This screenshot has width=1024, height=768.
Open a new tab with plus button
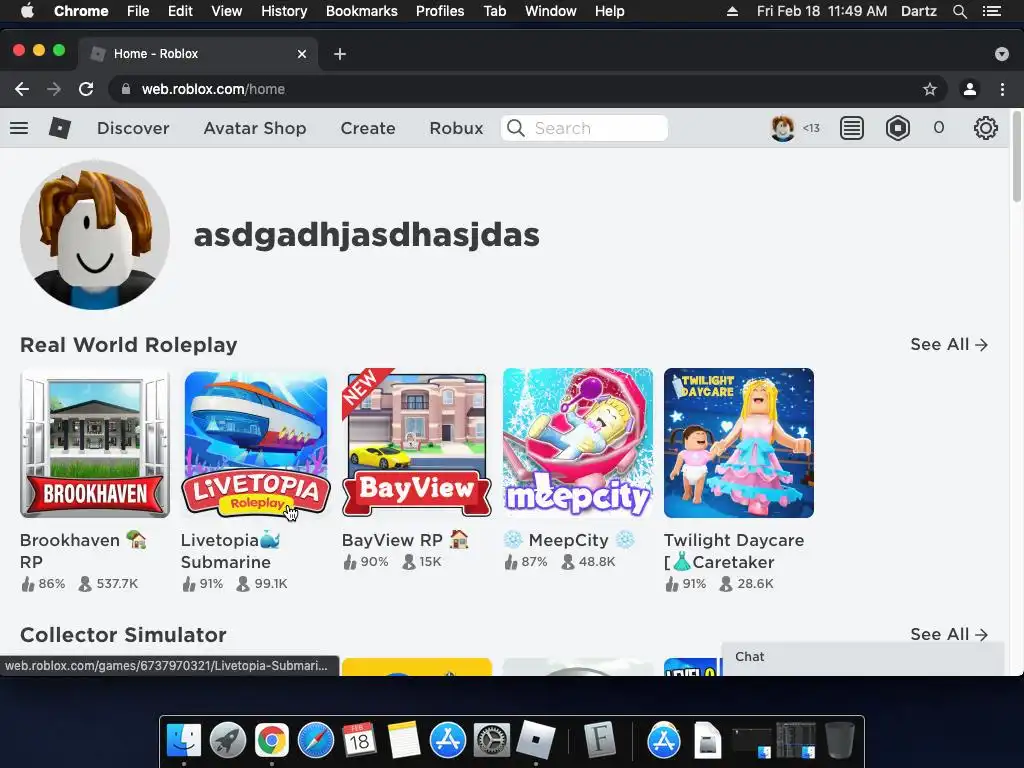click(340, 54)
